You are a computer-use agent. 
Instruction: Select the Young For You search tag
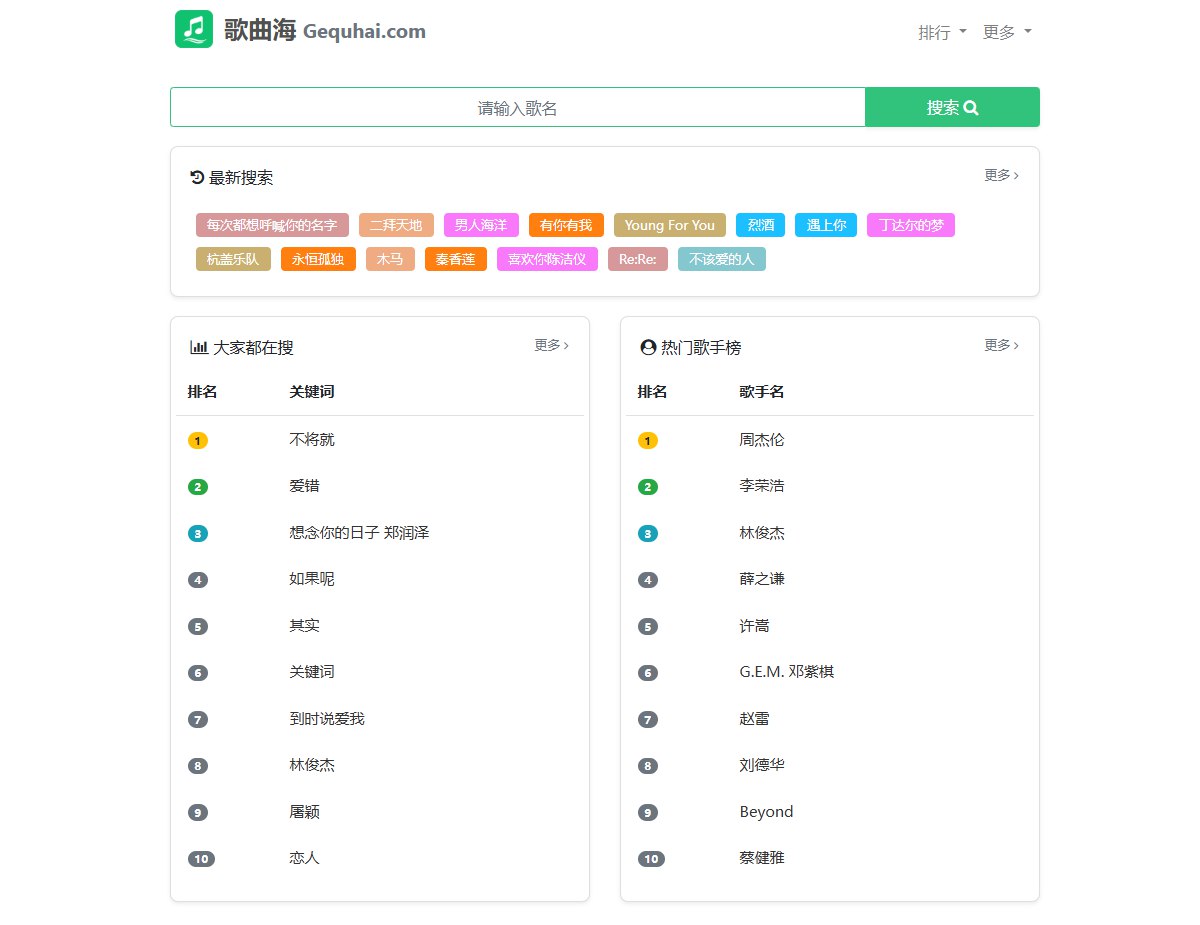(x=670, y=225)
